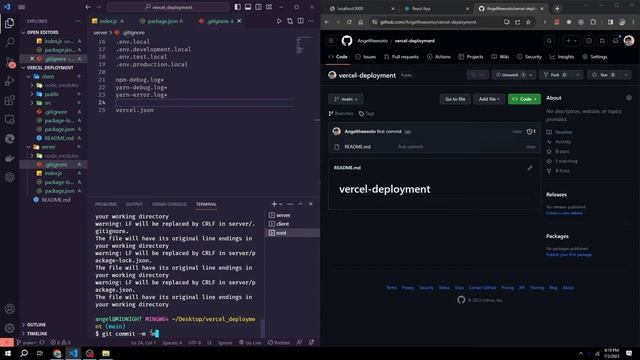This screenshot has height=360, width=640.
Task: Close the .gitignore editor tab
Action: click(x=239, y=21)
